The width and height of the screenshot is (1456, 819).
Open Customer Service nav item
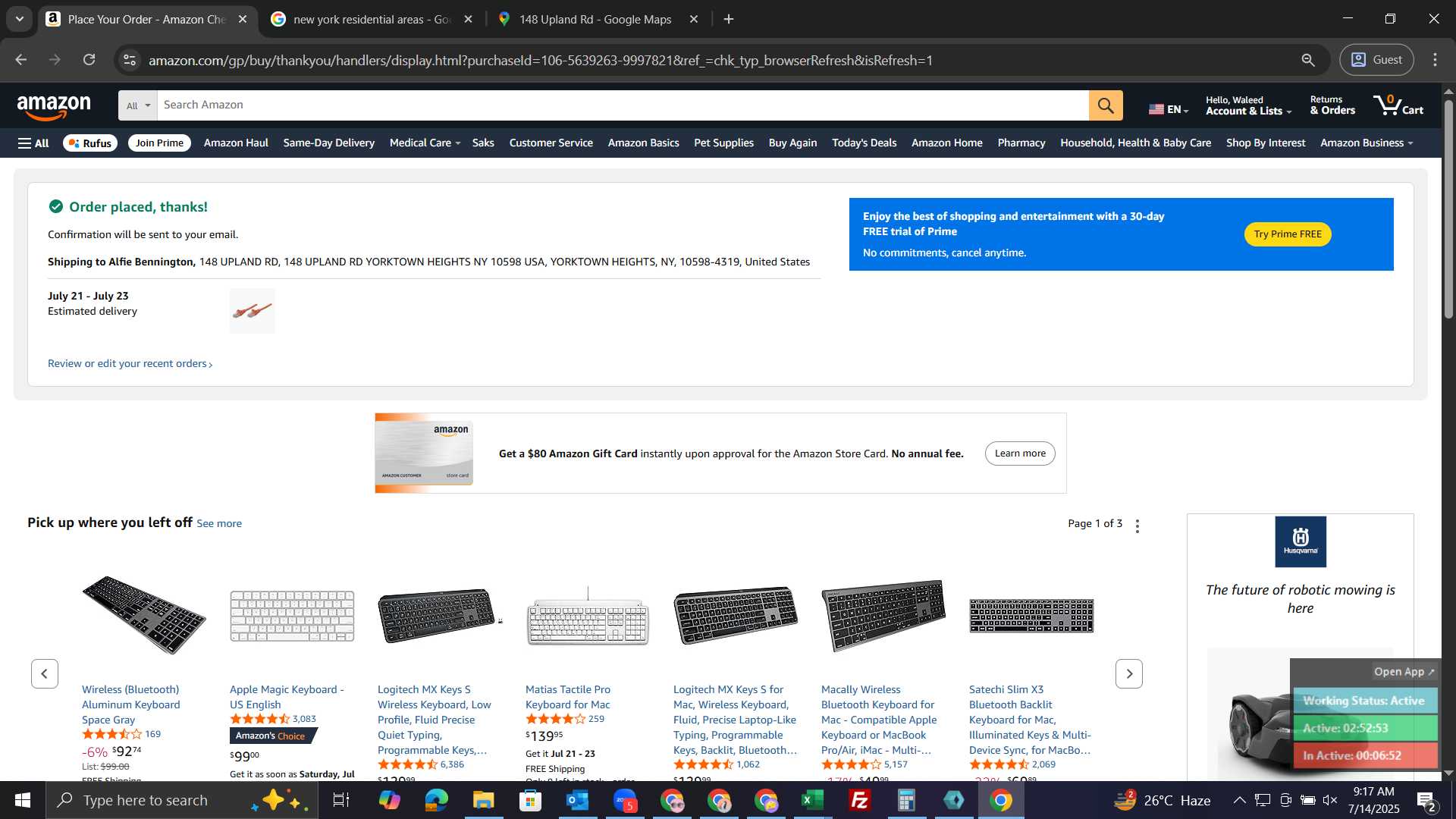pyautogui.click(x=551, y=143)
